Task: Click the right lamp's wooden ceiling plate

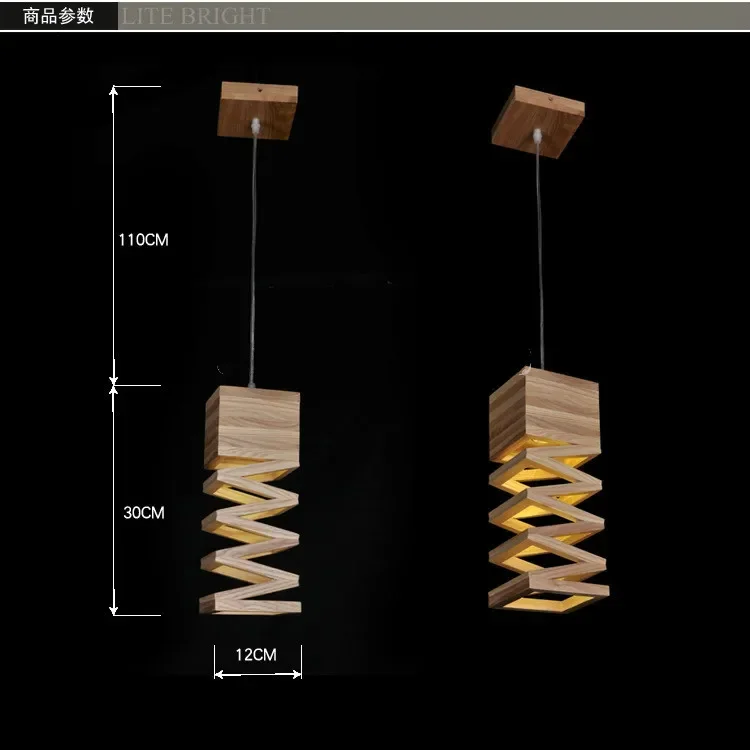Action: click(538, 121)
